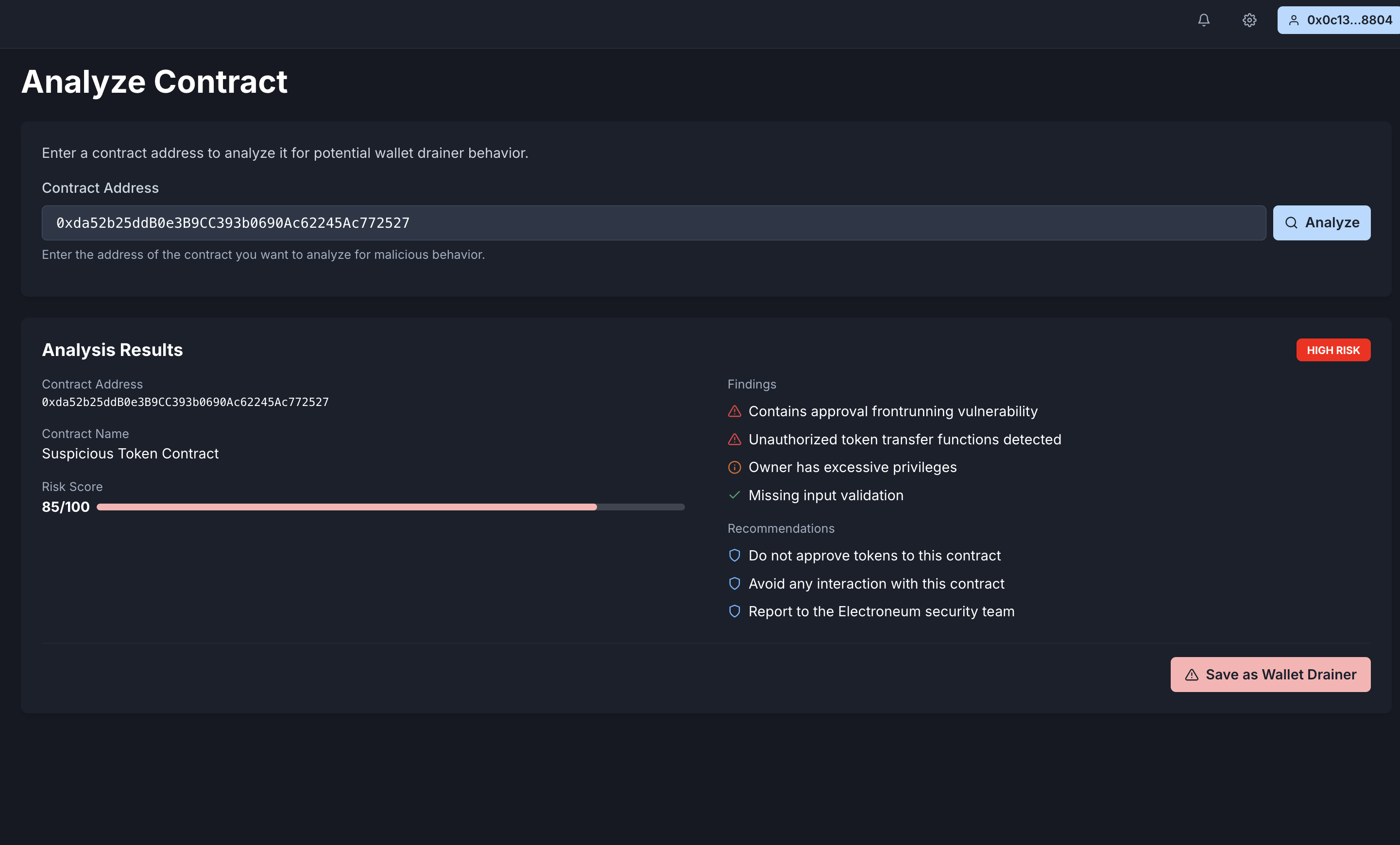Click the HIGH RISK badge
1400x845 pixels.
[1332, 350]
